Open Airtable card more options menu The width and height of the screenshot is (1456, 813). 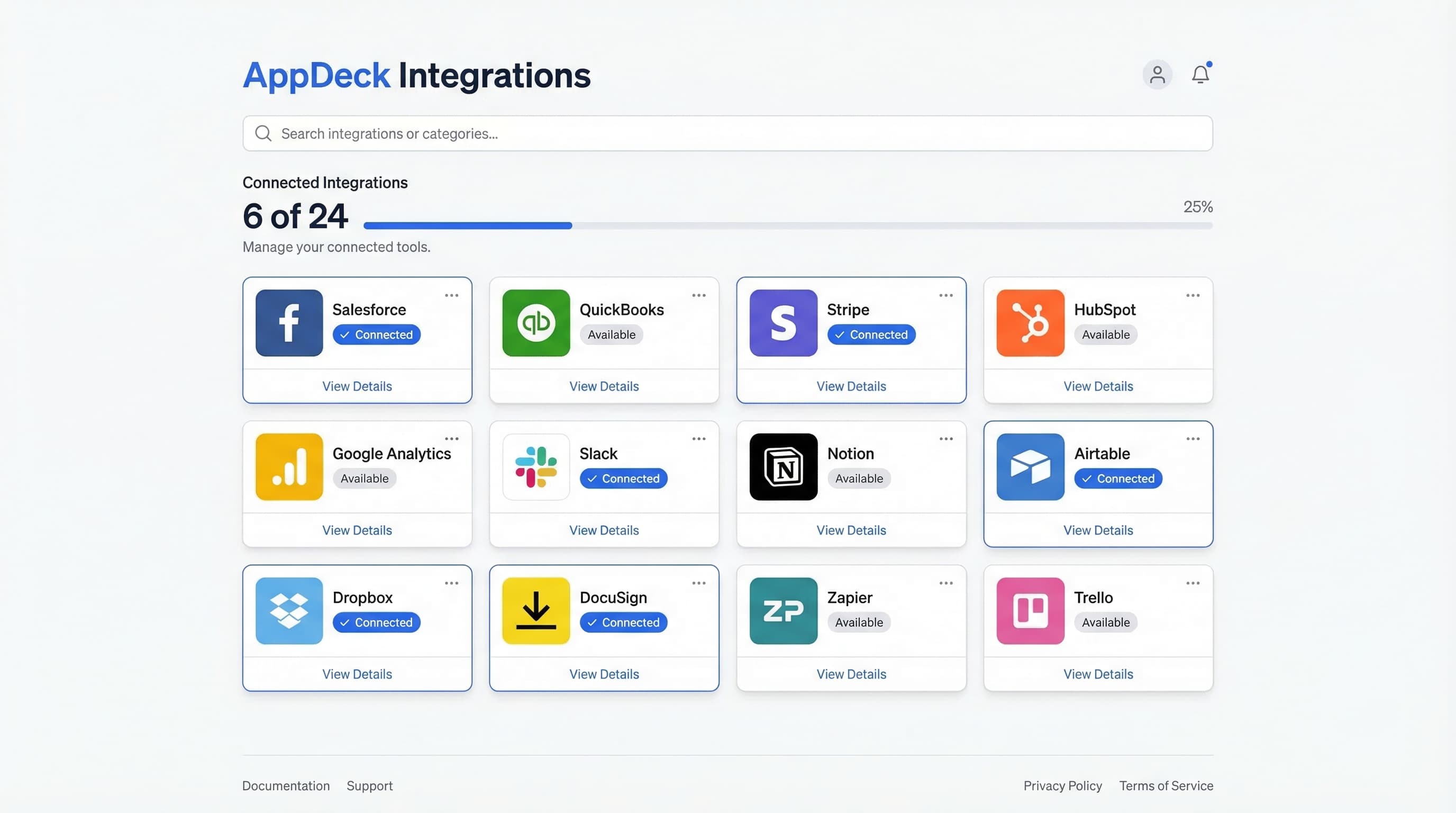coord(1193,439)
